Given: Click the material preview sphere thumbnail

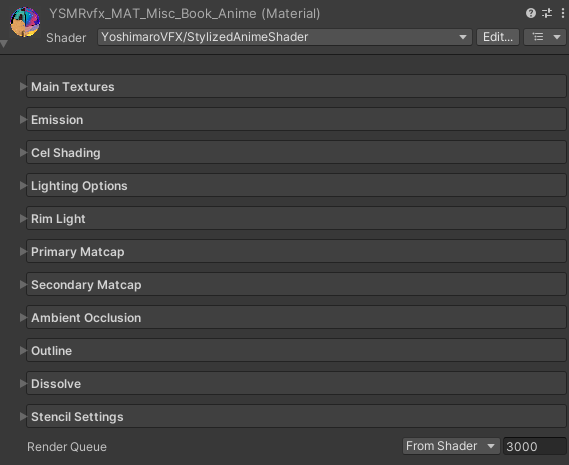Looking at the screenshot, I should [25, 22].
